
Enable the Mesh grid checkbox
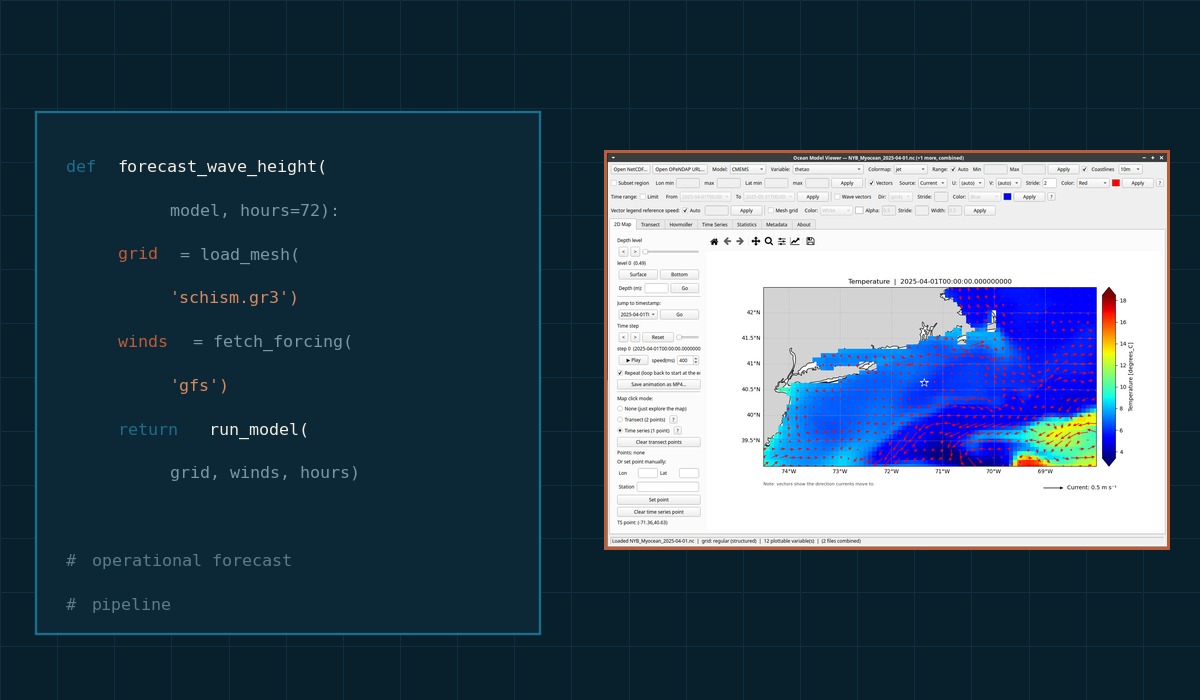pyautogui.click(x=771, y=210)
